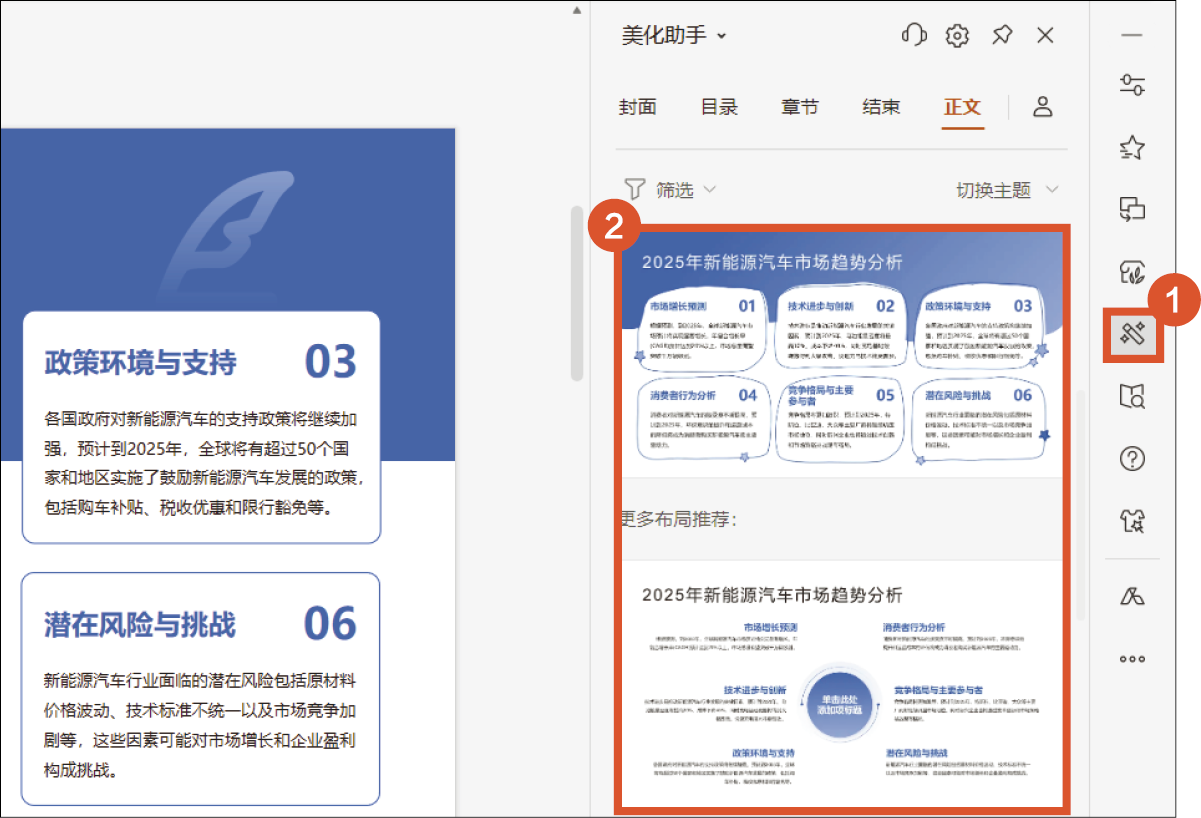This screenshot has height=818, width=1201.
Task: Select the 章节 tab
Action: point(800,107)
